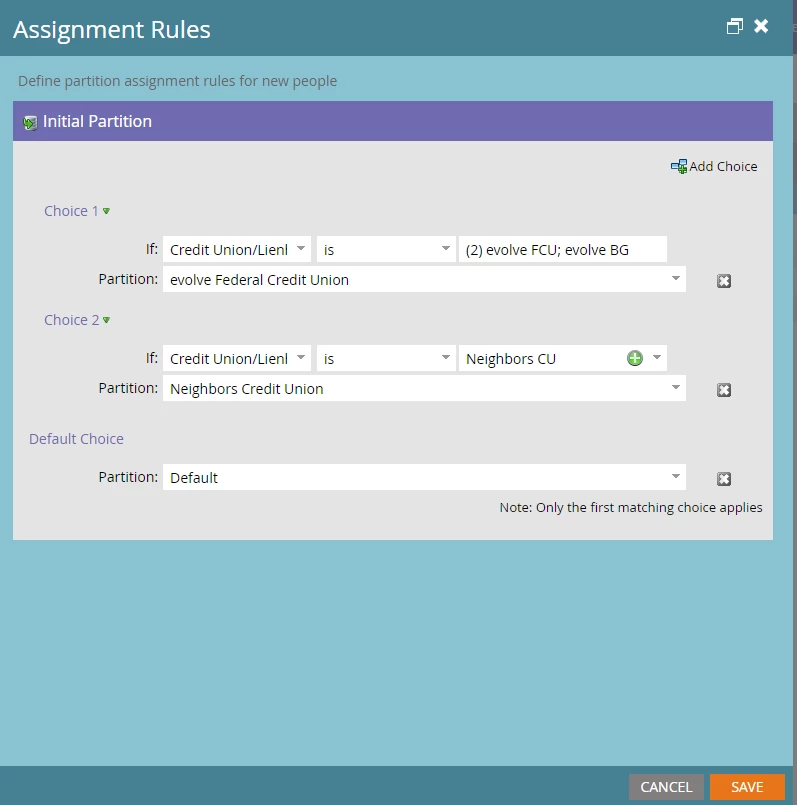The image size is (797, 805).
Task: Click the Initial Partition header icon
Action: point(30,123)
